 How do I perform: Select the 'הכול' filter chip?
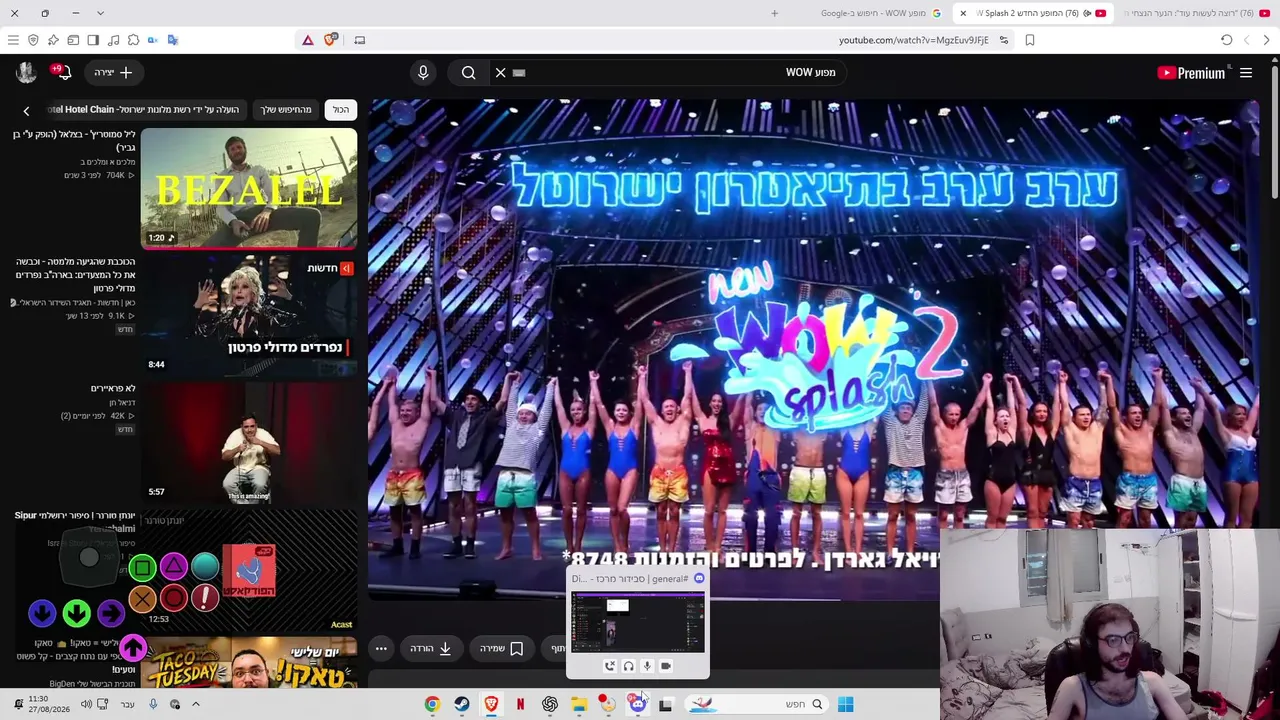(x=341, y=110)
